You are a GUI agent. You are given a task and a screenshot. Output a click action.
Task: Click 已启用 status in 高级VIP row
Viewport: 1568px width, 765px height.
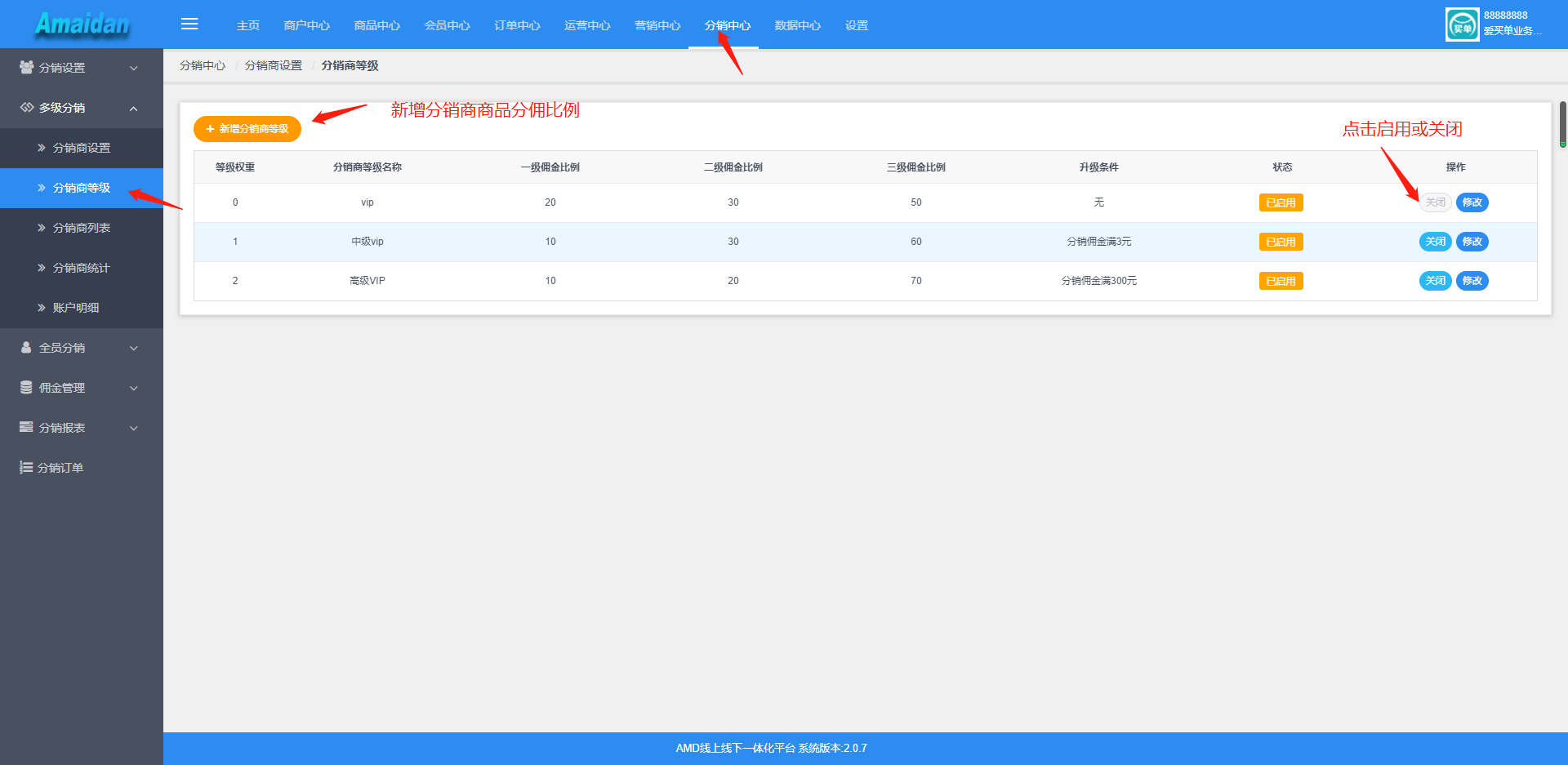(1281, 281)
